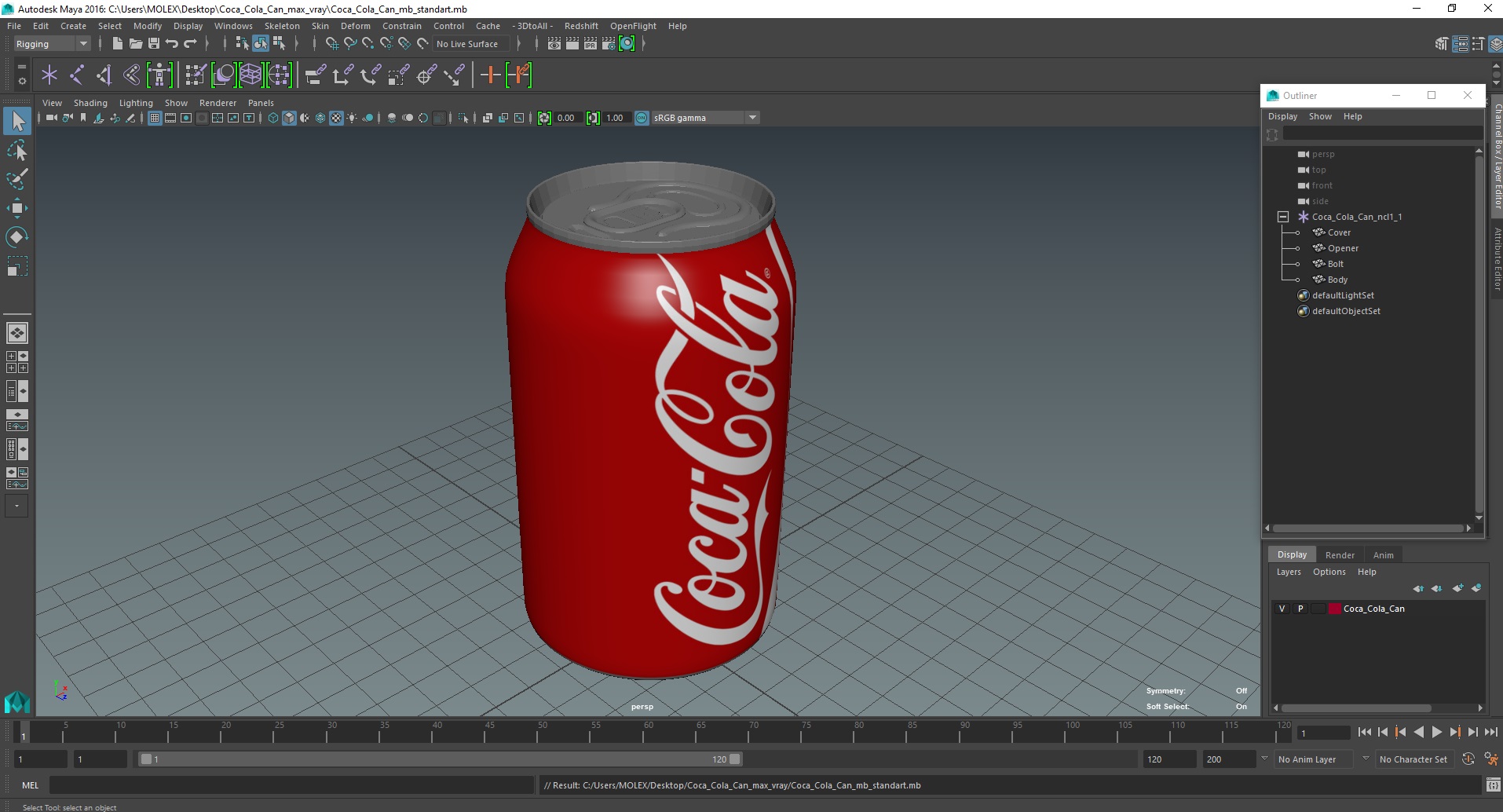Screen dimensions: 1503x812
Task: Choose the Scale tool in toolbox
Action: coord(17,266)
